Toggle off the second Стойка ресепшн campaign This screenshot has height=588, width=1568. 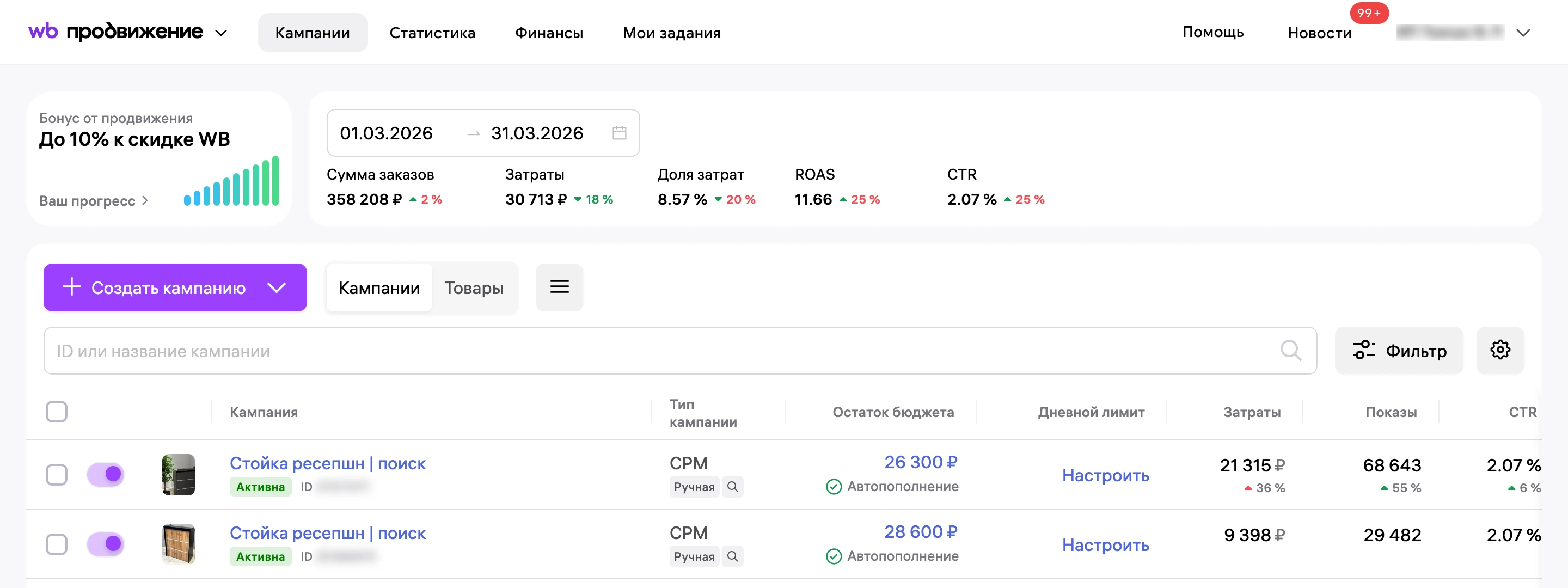click(x=105, y=544)
